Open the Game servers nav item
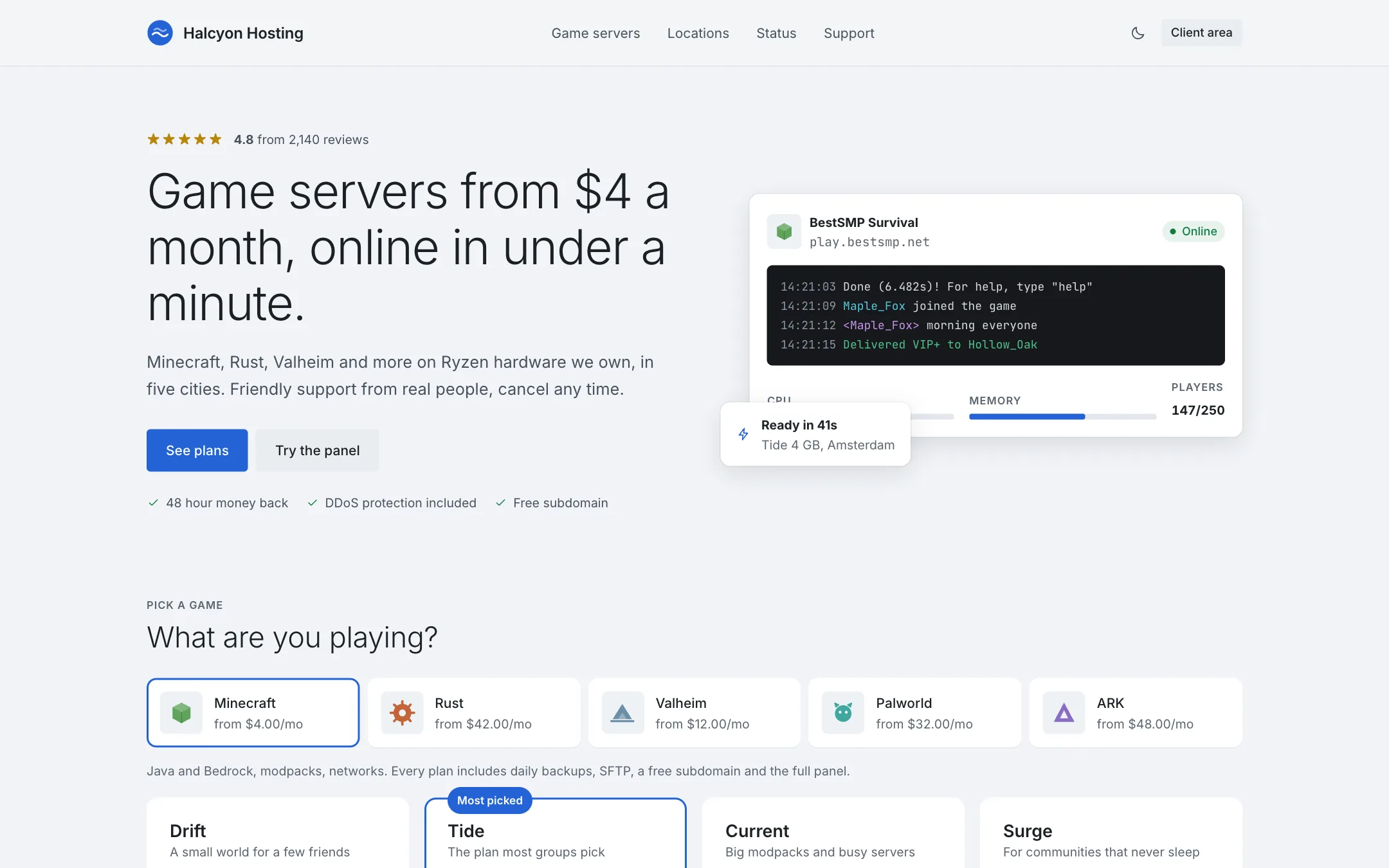Viewport: 1389px width, 868px height. click(x=595, y=33)
